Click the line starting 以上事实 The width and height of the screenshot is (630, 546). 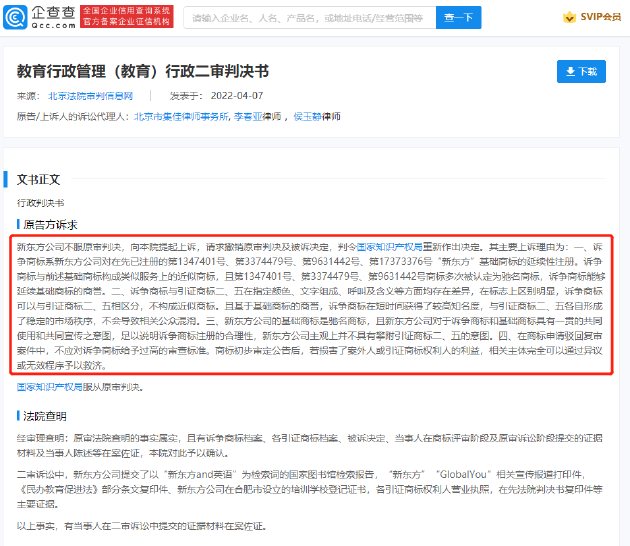(141, 526)
